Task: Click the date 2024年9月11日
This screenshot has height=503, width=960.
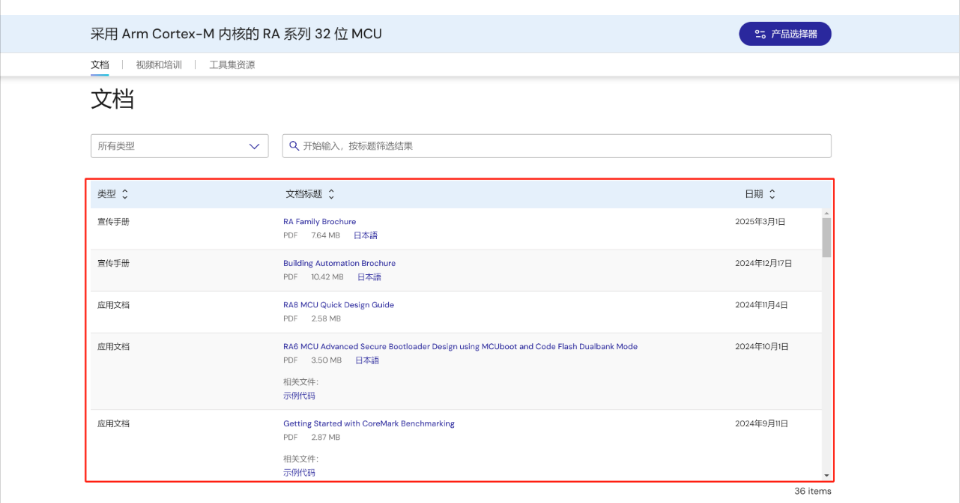Action: 762,423
